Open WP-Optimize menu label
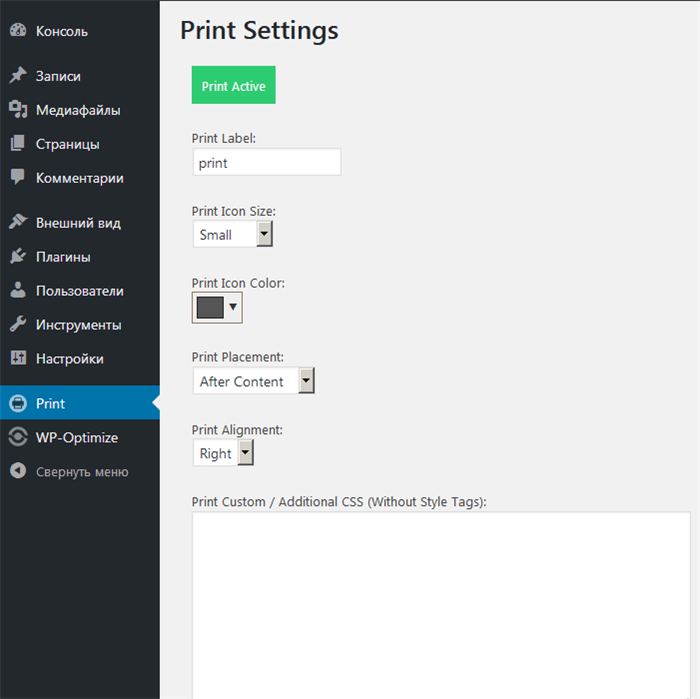 (x=77, y=437)
